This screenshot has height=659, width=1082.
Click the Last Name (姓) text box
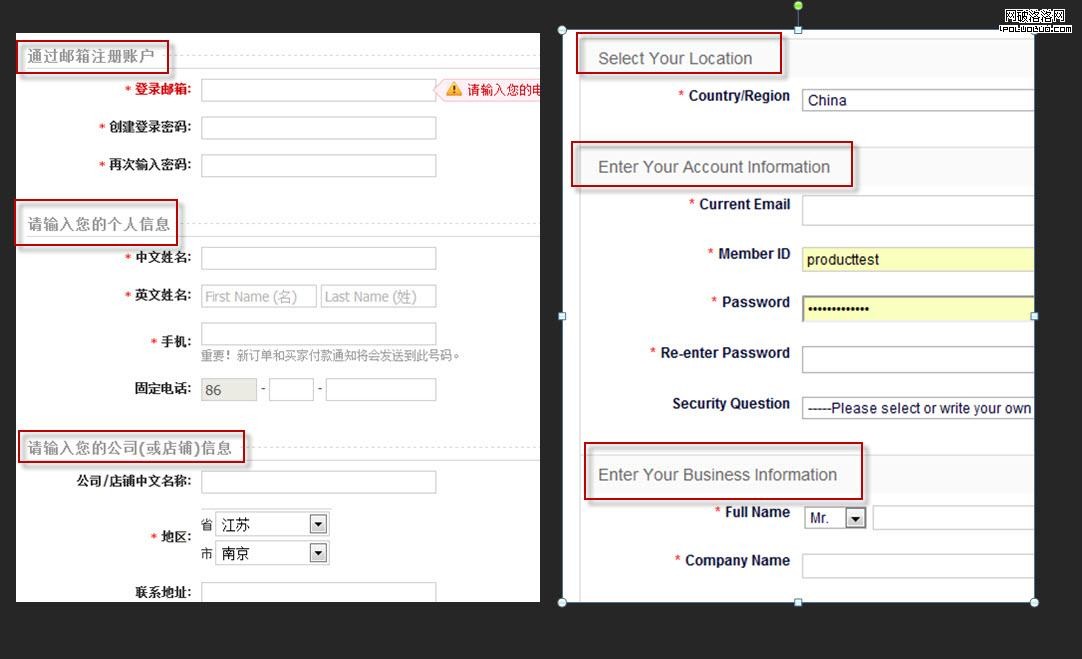378,296
